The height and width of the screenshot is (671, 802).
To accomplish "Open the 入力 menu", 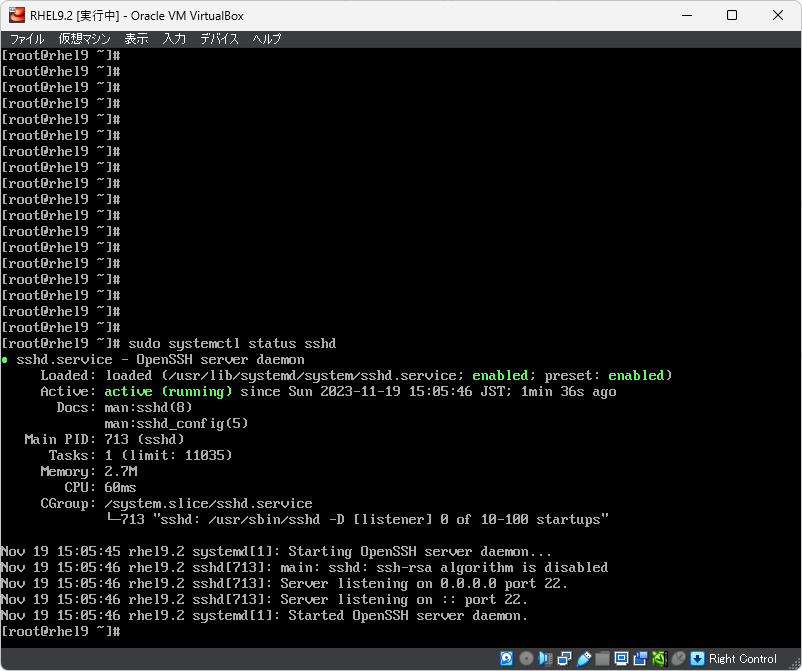I will [x=174, y=39].
